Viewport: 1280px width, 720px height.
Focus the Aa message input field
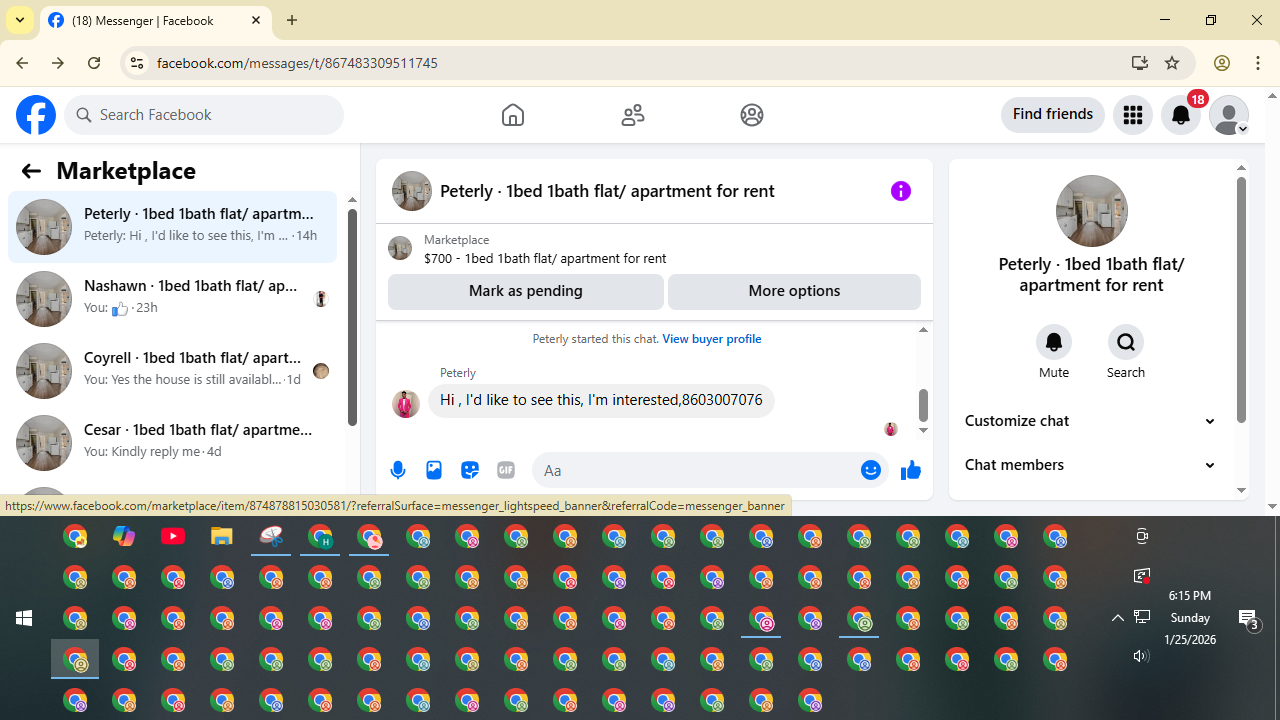pyautogui.click(x=695, y=470)
